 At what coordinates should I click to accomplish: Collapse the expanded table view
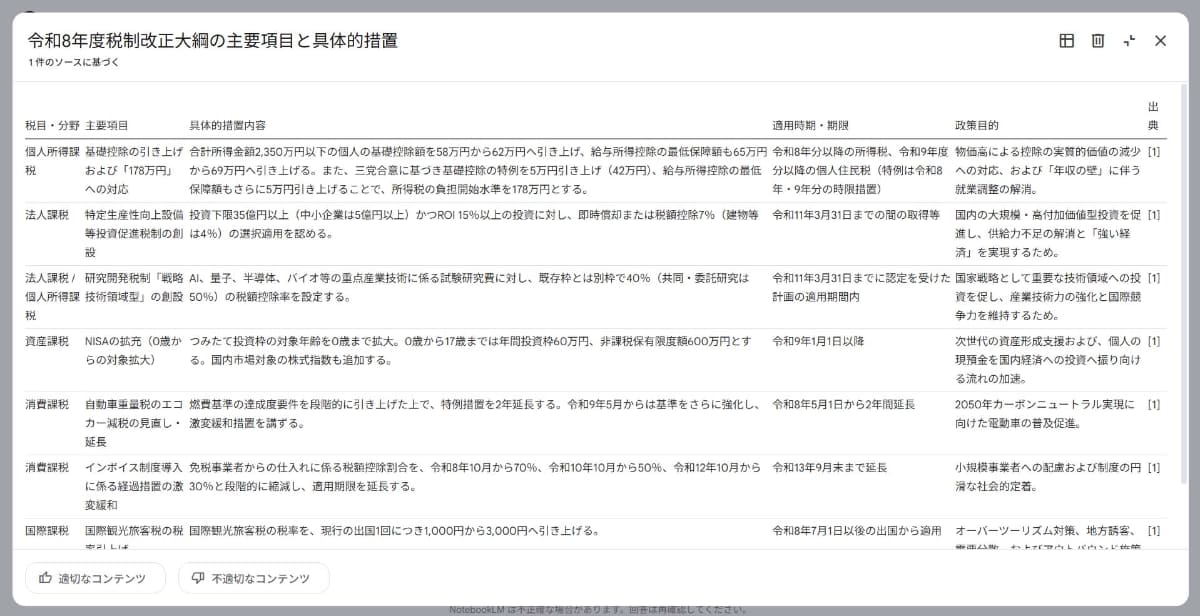coord(1129,41)
